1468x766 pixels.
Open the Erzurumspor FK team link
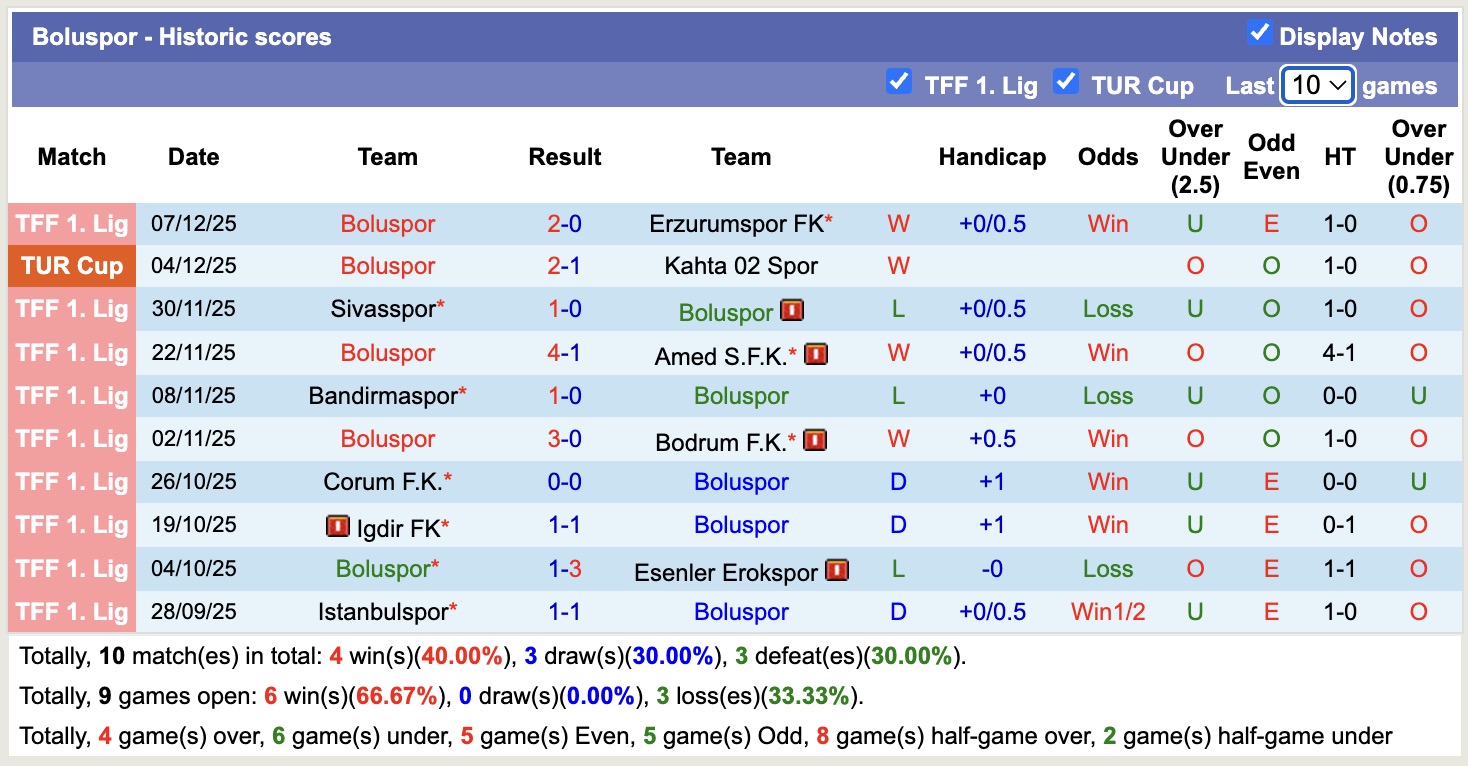tap(735, 223)
